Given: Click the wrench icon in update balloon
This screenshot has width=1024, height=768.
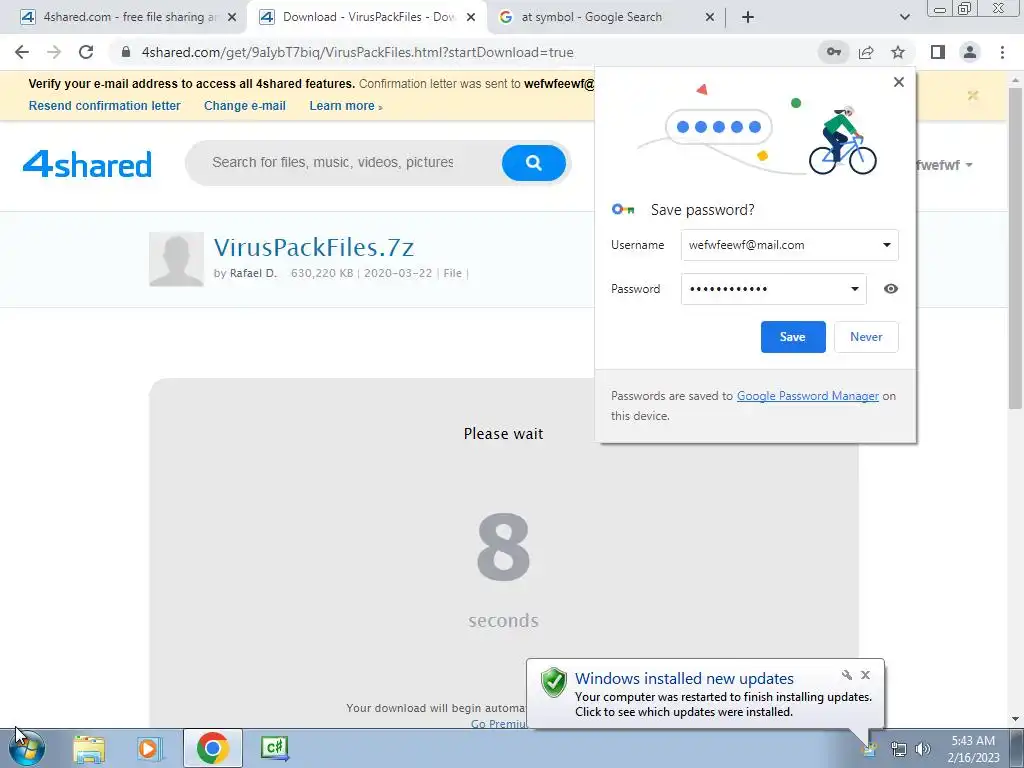Looking at the screenshot, I should 846,675.
